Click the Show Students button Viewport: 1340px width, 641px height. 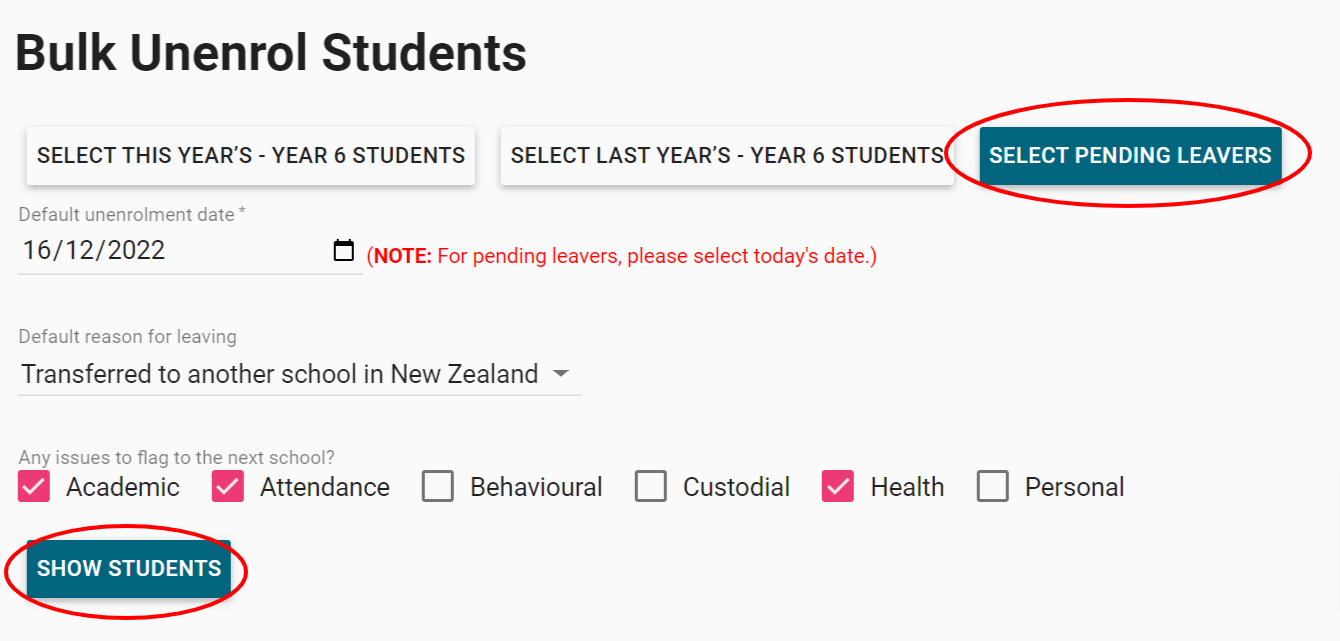click(129, 568)
